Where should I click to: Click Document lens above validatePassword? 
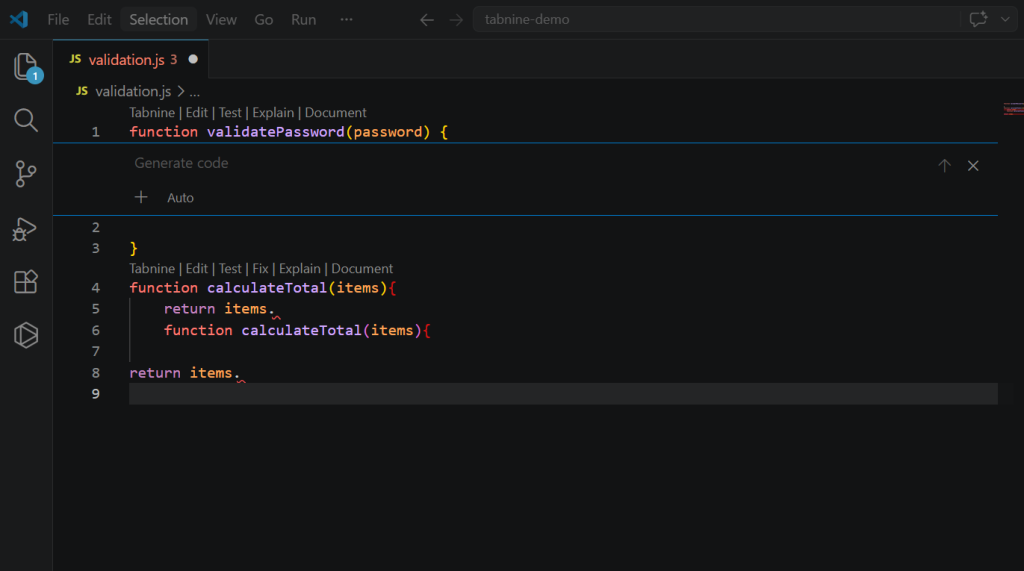[336, 112]
